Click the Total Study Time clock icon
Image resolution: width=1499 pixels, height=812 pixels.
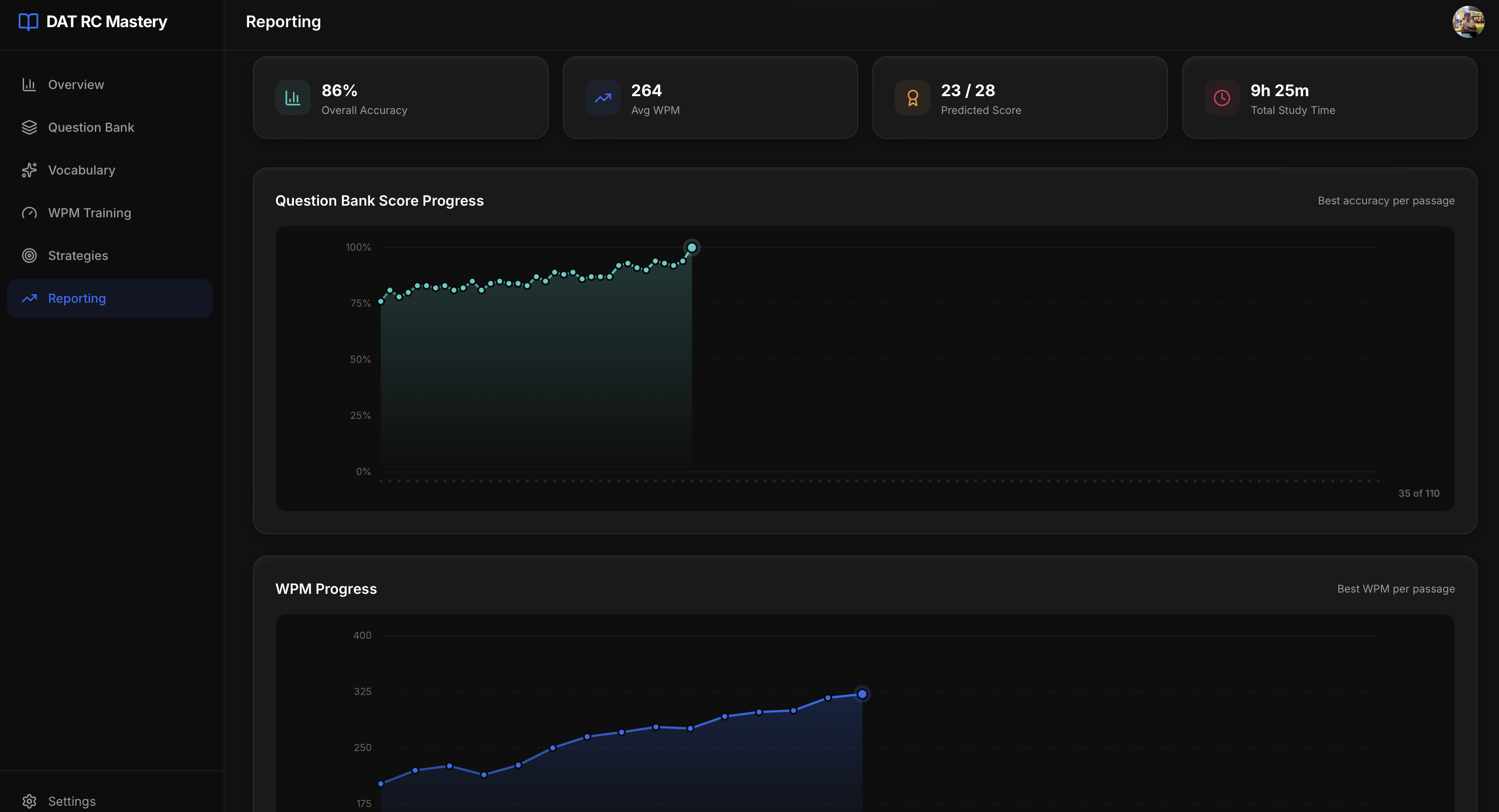pos(1222,98)
